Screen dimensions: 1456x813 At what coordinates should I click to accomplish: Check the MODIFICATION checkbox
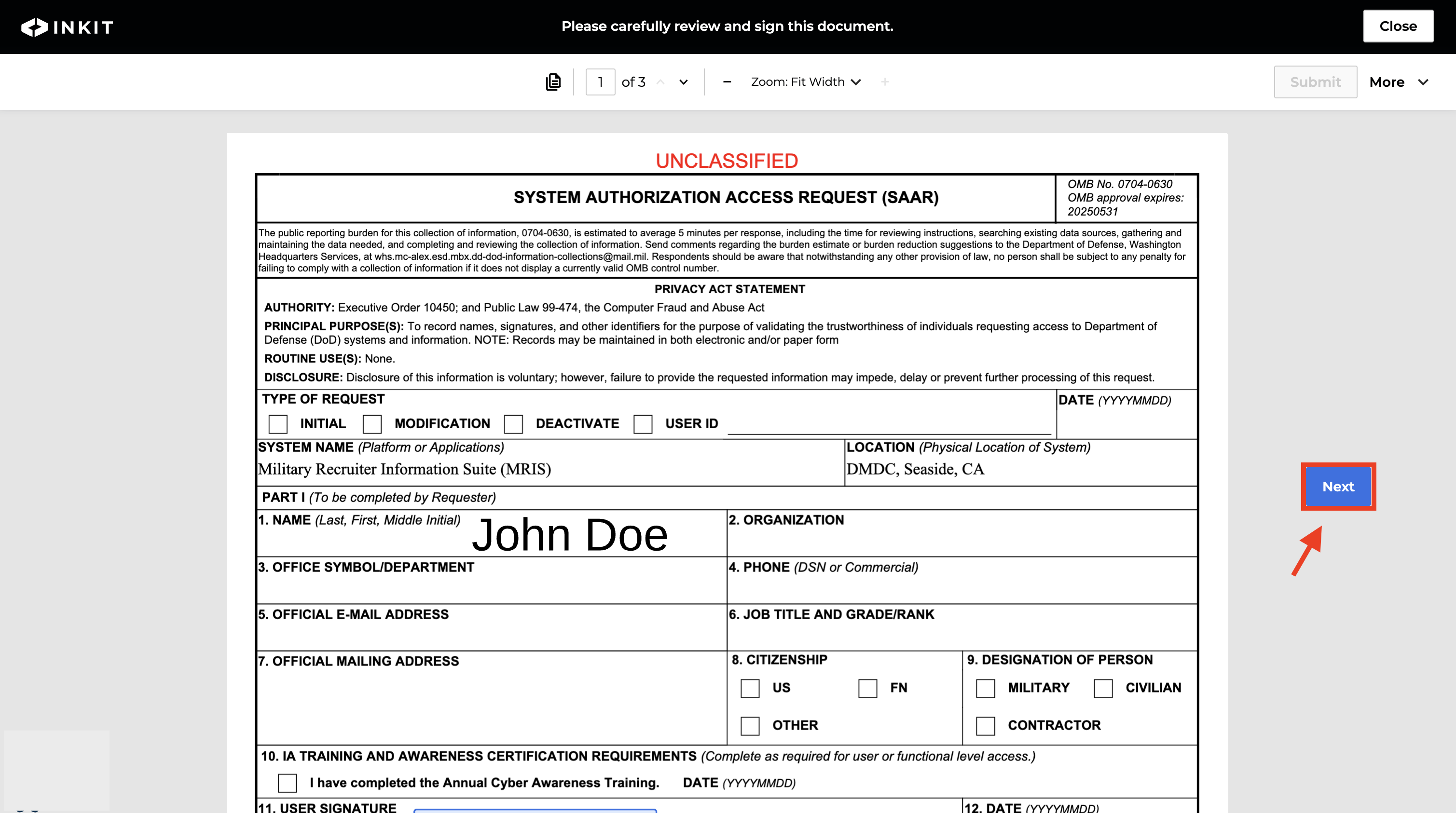click(x=372, y=424)
